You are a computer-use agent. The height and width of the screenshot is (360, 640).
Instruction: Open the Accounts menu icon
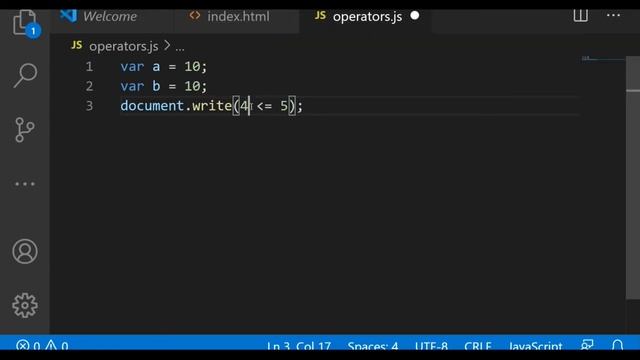(25, 251)
